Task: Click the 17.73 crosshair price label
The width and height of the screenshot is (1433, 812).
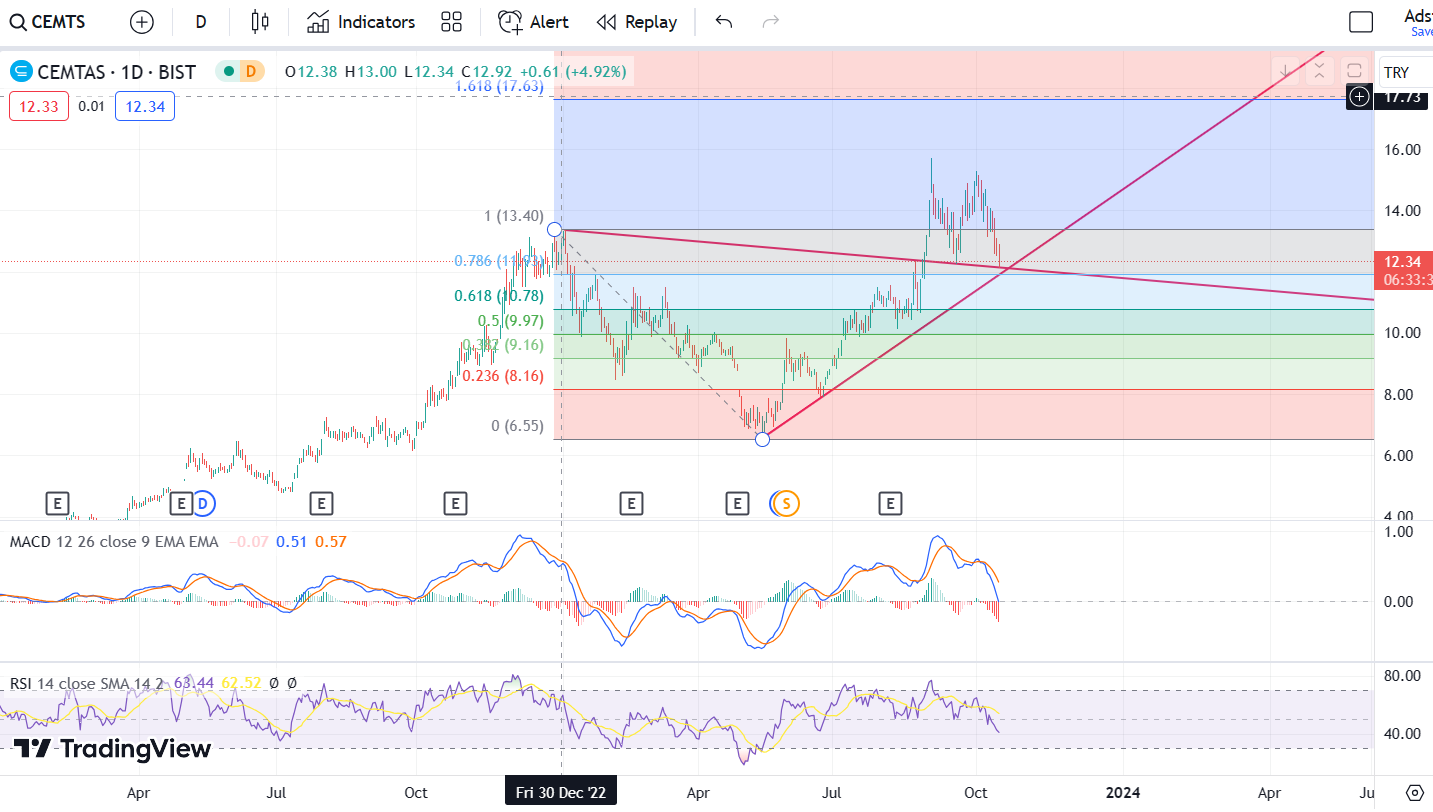Action: (x=1402, y=97)
